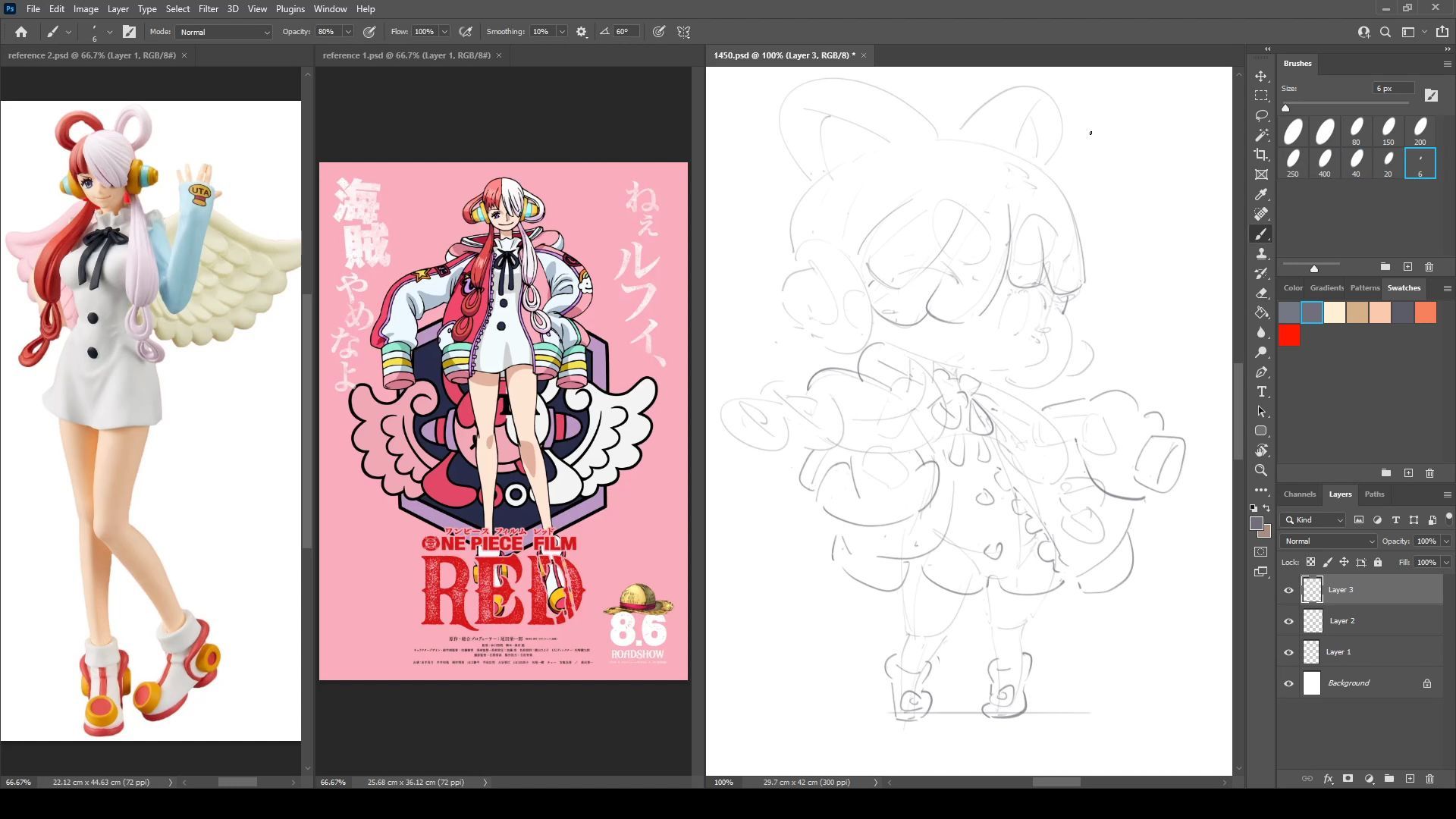Select the Frame tool

click(x=1261, y=174)
